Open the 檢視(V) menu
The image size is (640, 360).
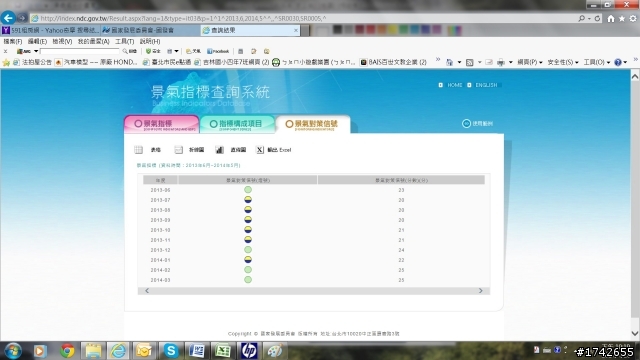pos(62,41)
